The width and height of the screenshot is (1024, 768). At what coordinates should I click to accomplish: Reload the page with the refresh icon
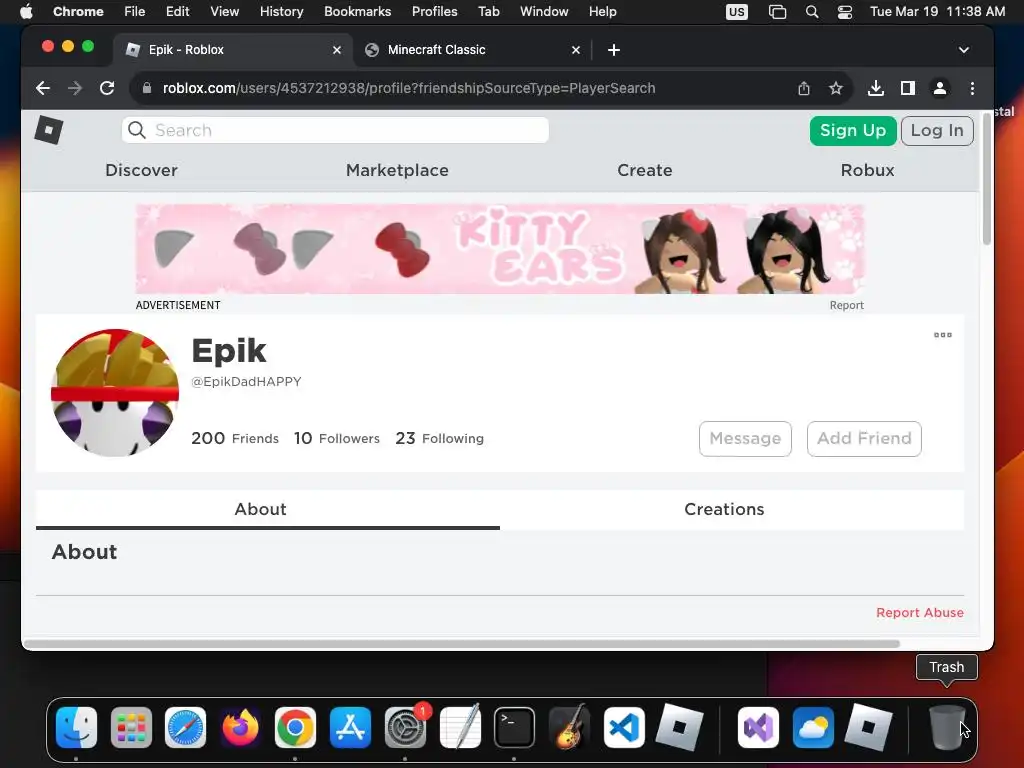coord(107,88)
